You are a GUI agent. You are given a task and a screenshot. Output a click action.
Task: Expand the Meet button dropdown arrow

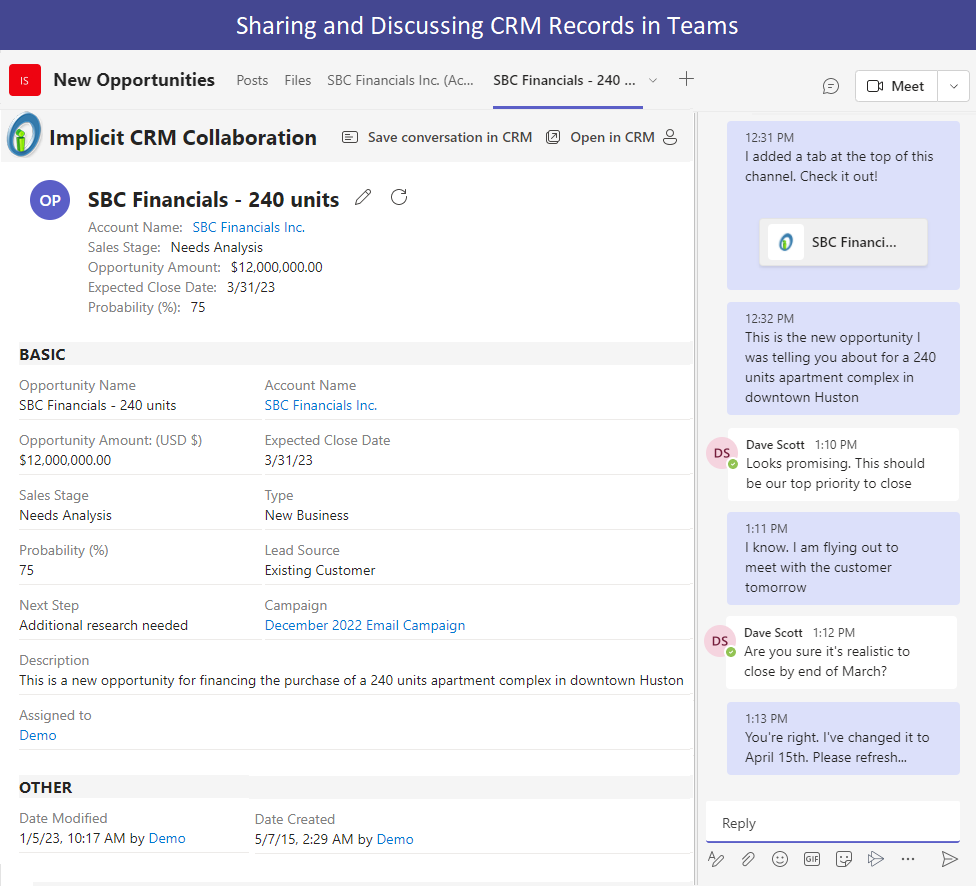point(954,86)
